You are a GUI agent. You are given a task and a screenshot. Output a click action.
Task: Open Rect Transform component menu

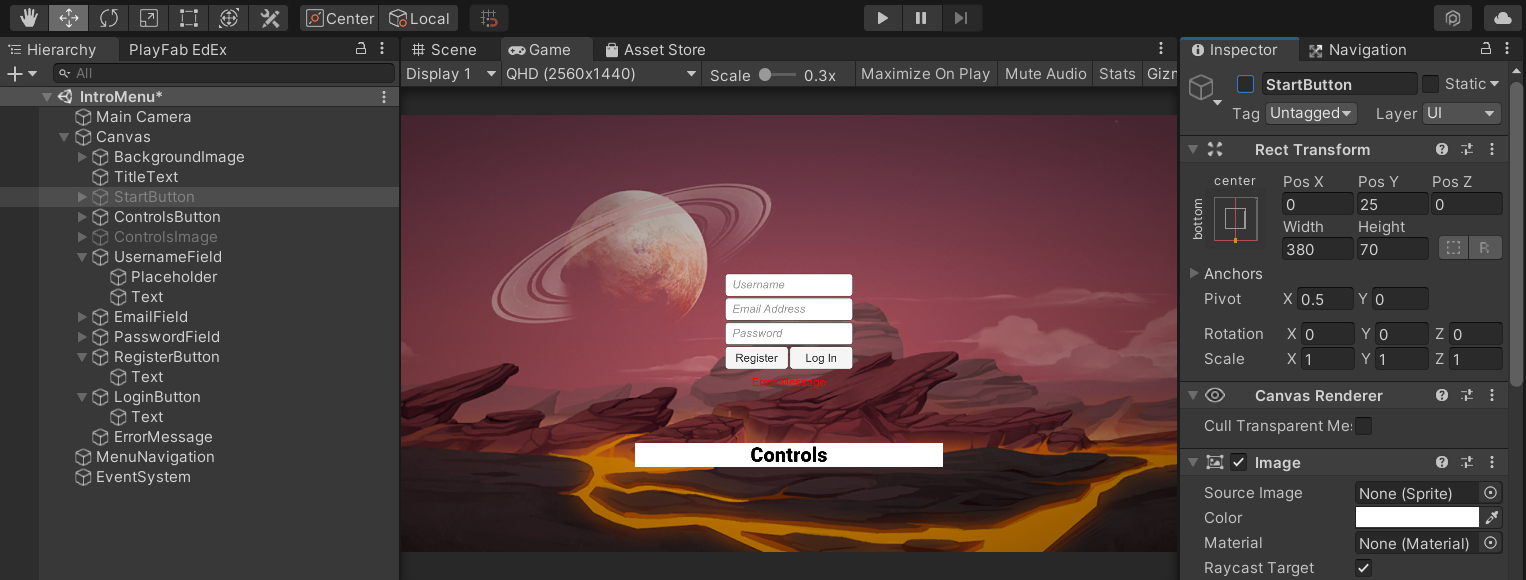(1492, 149)
